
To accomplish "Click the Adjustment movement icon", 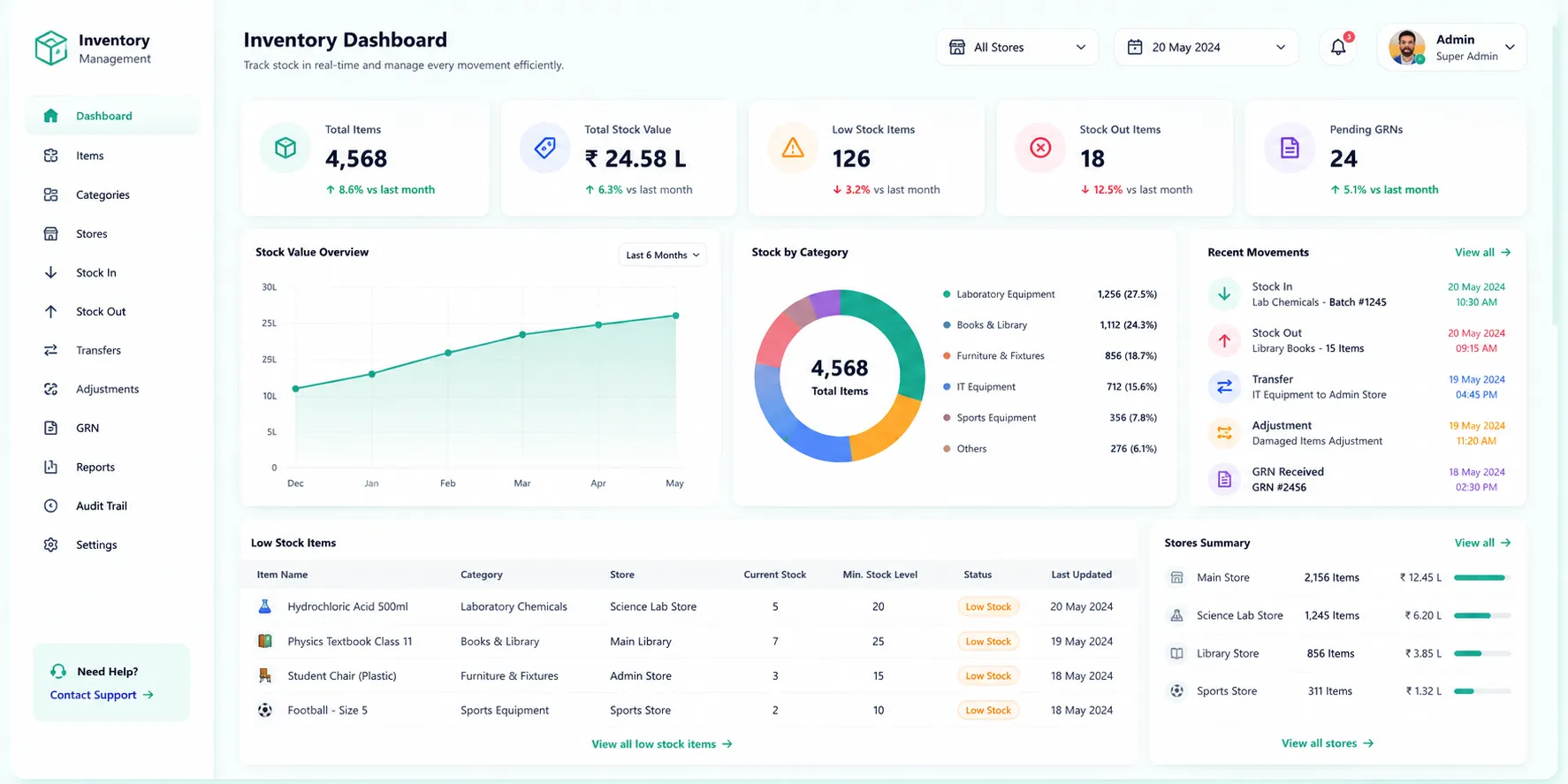I will [x=1224, y=432].
